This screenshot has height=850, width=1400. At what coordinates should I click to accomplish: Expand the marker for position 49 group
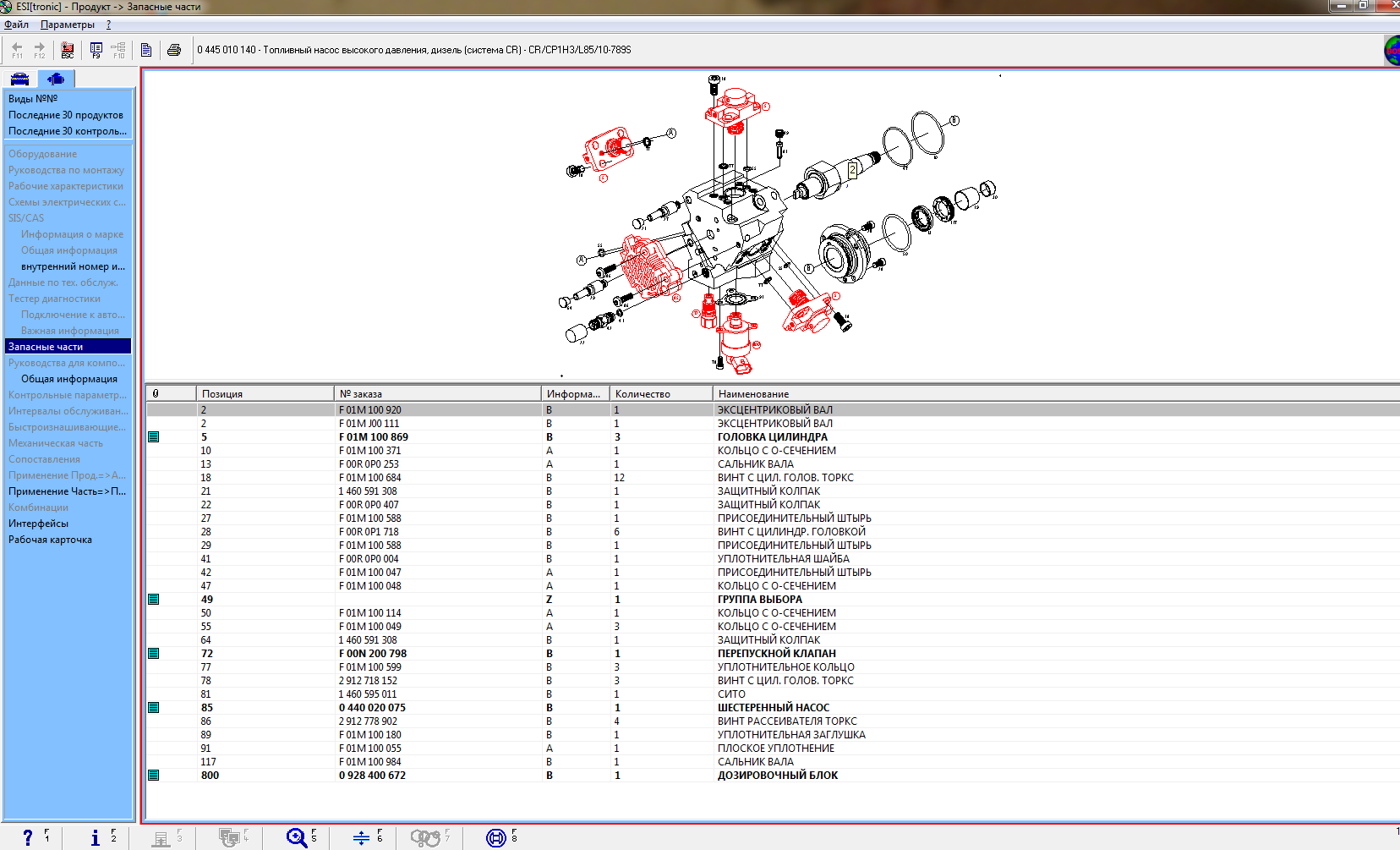(x=154, y=600)
